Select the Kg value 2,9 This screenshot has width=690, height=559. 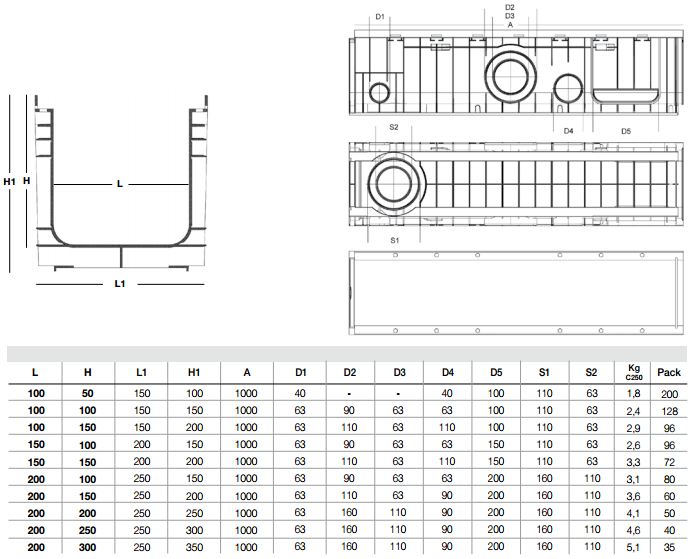click(633, 428)
